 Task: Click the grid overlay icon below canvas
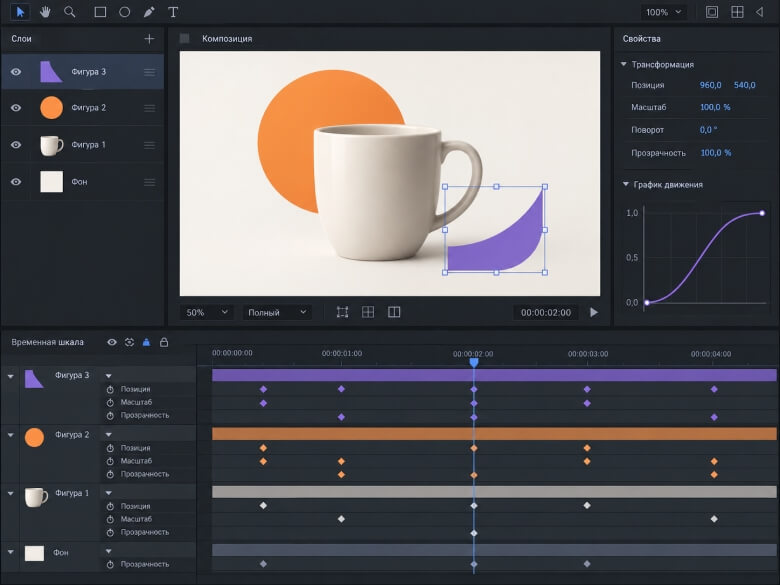[368, 312]
